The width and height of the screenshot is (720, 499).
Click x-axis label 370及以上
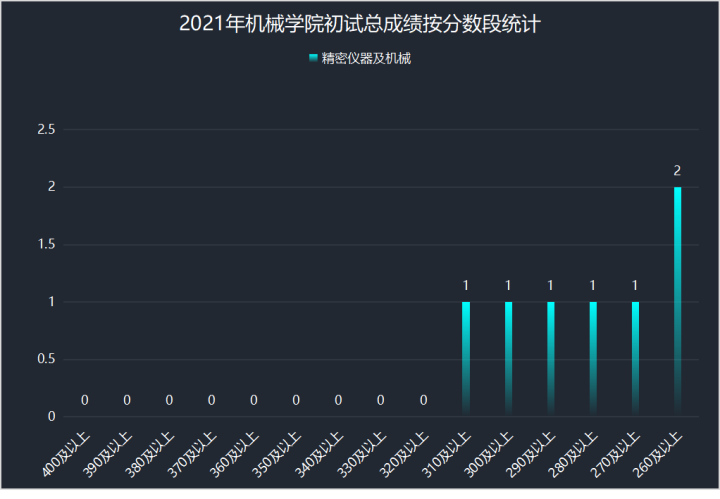pos(193,454)
